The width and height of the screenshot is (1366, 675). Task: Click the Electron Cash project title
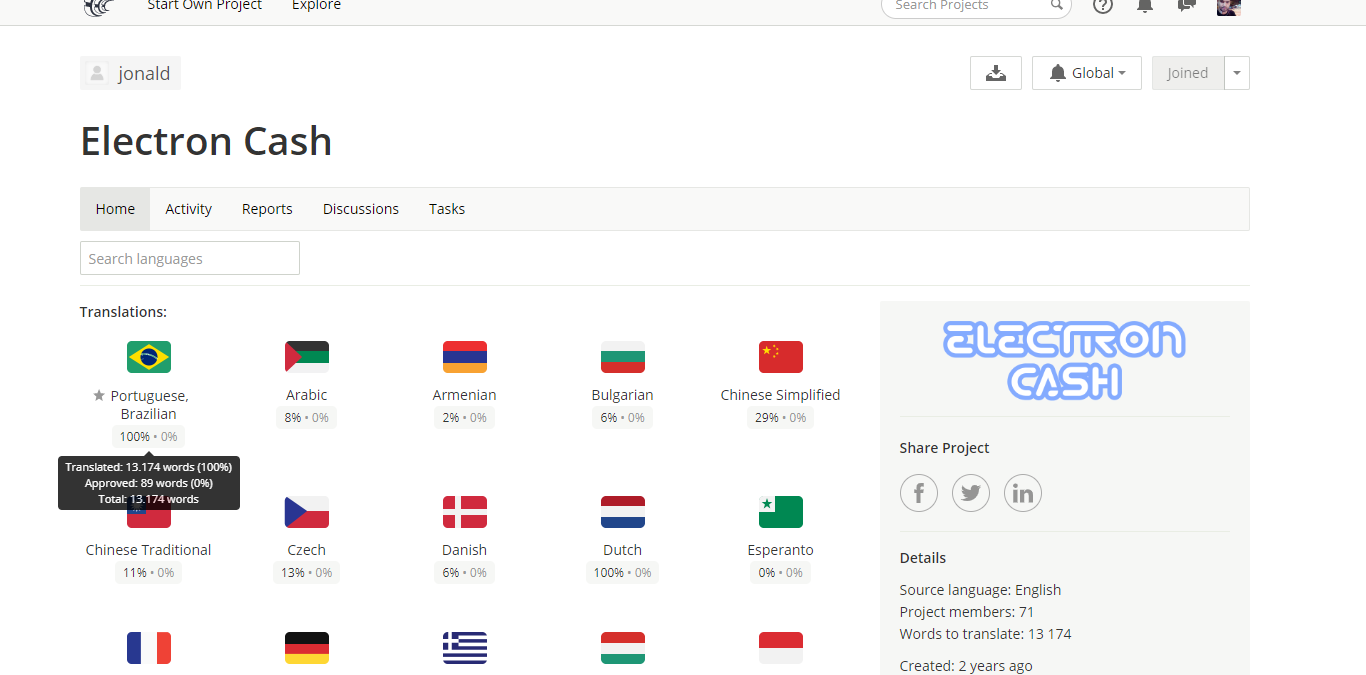206,141
